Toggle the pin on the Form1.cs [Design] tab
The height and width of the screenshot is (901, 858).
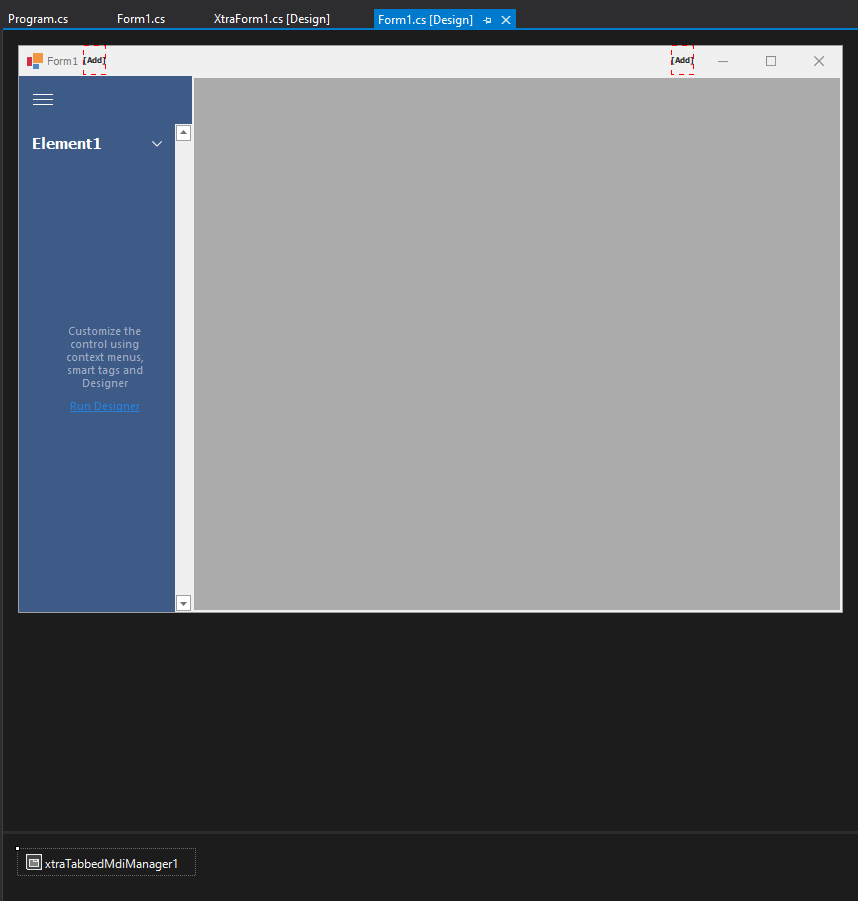point(487,19)
